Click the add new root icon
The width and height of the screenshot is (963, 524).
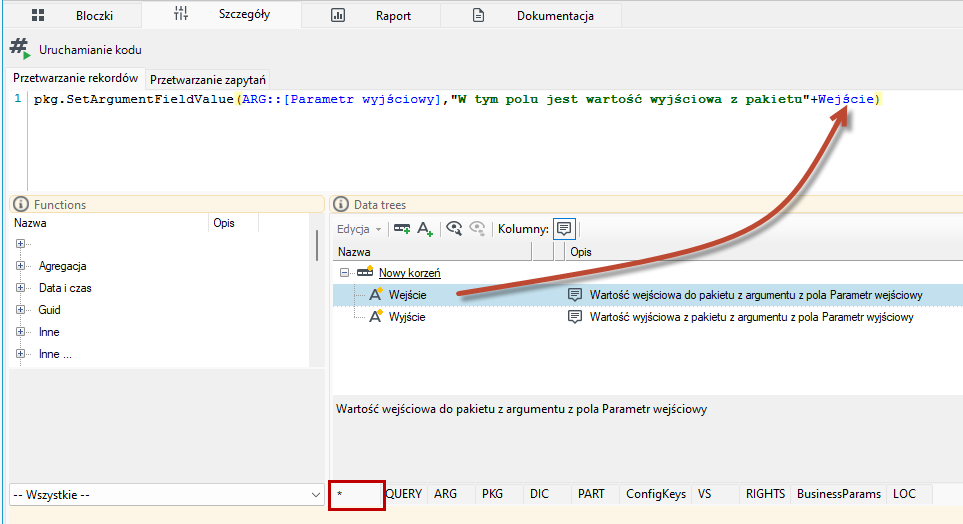[x=402, y=229]
